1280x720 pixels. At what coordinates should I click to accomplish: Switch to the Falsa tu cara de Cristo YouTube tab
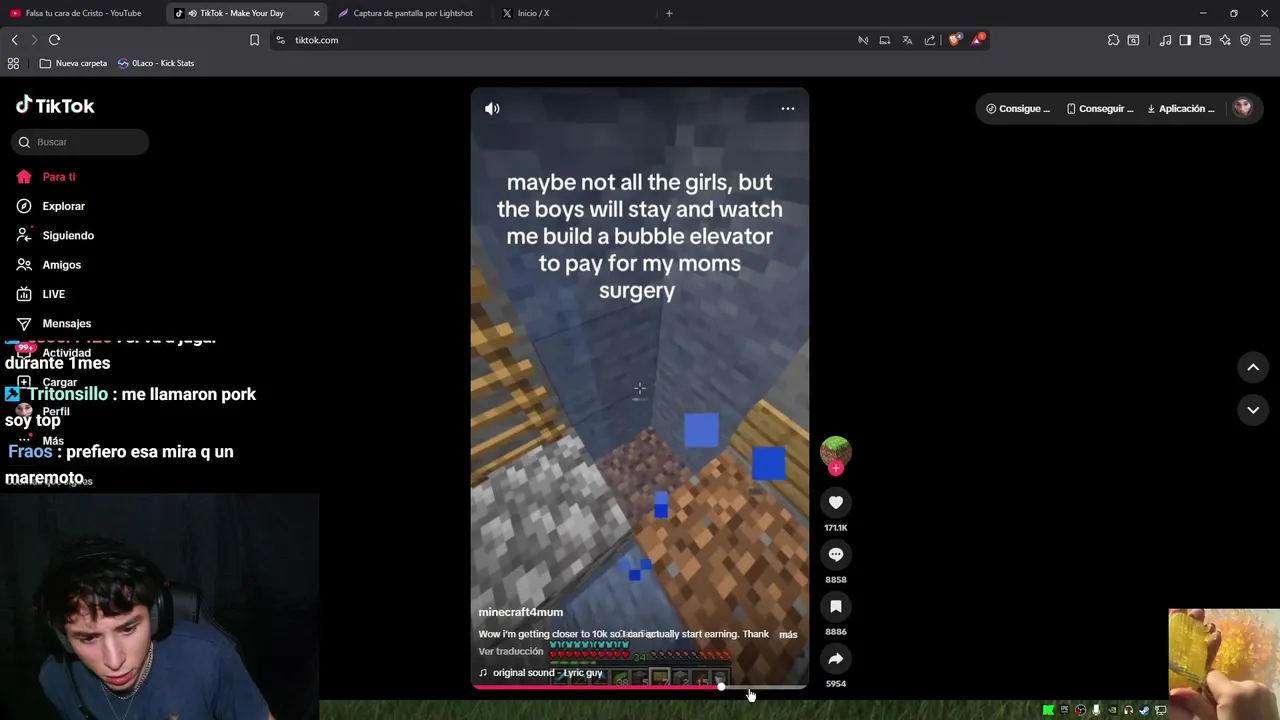(82, 13)
